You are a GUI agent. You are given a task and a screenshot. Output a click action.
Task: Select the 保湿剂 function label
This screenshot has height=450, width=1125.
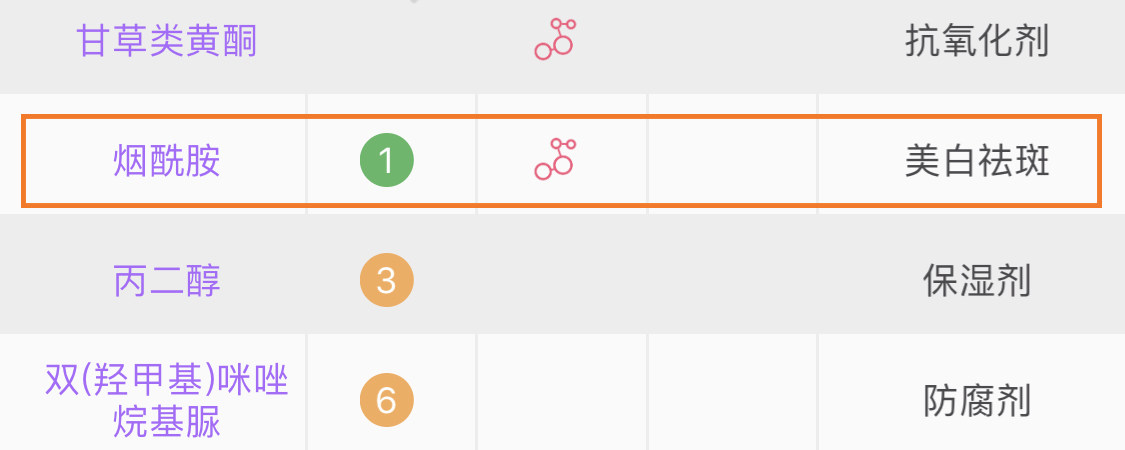point(976,281)
